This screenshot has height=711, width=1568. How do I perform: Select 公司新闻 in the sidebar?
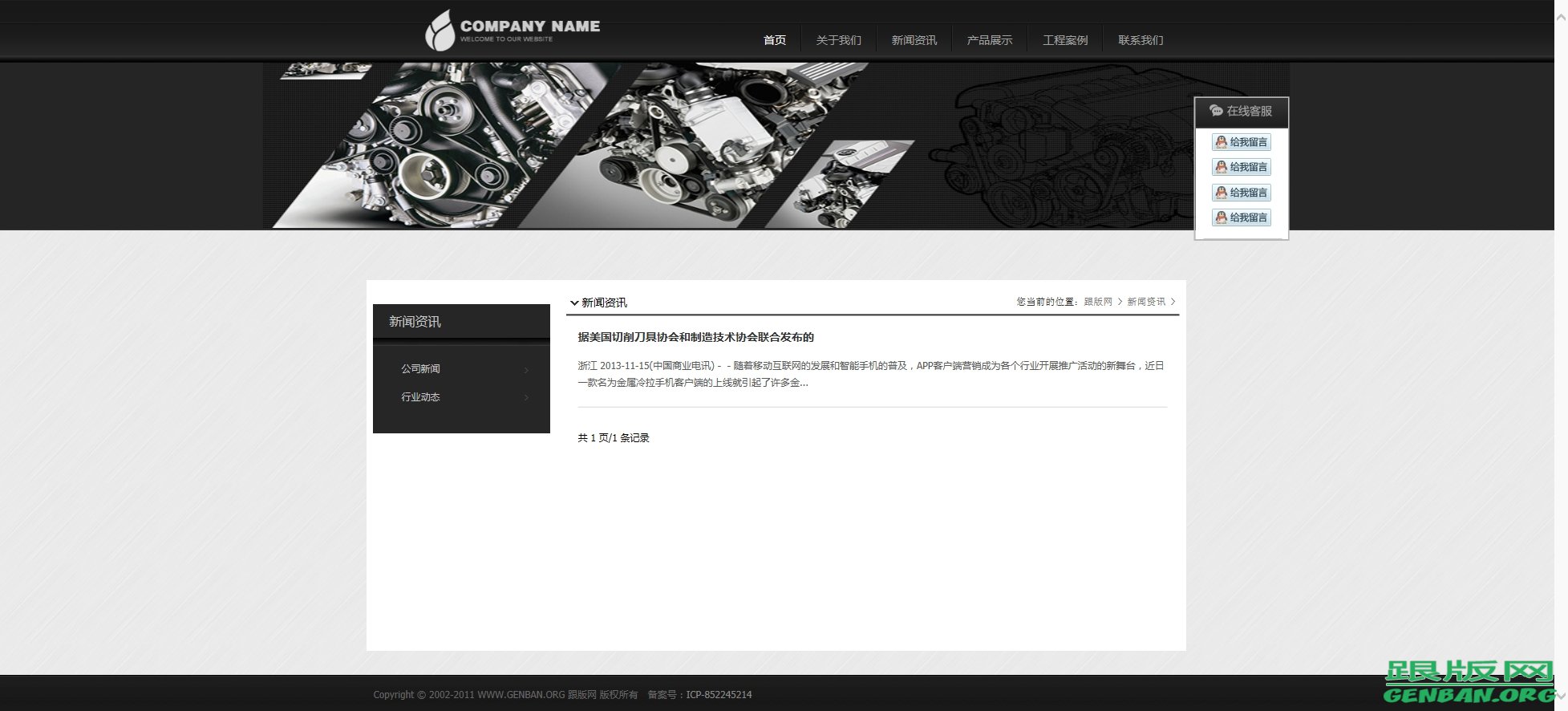(x=420, y=369)
